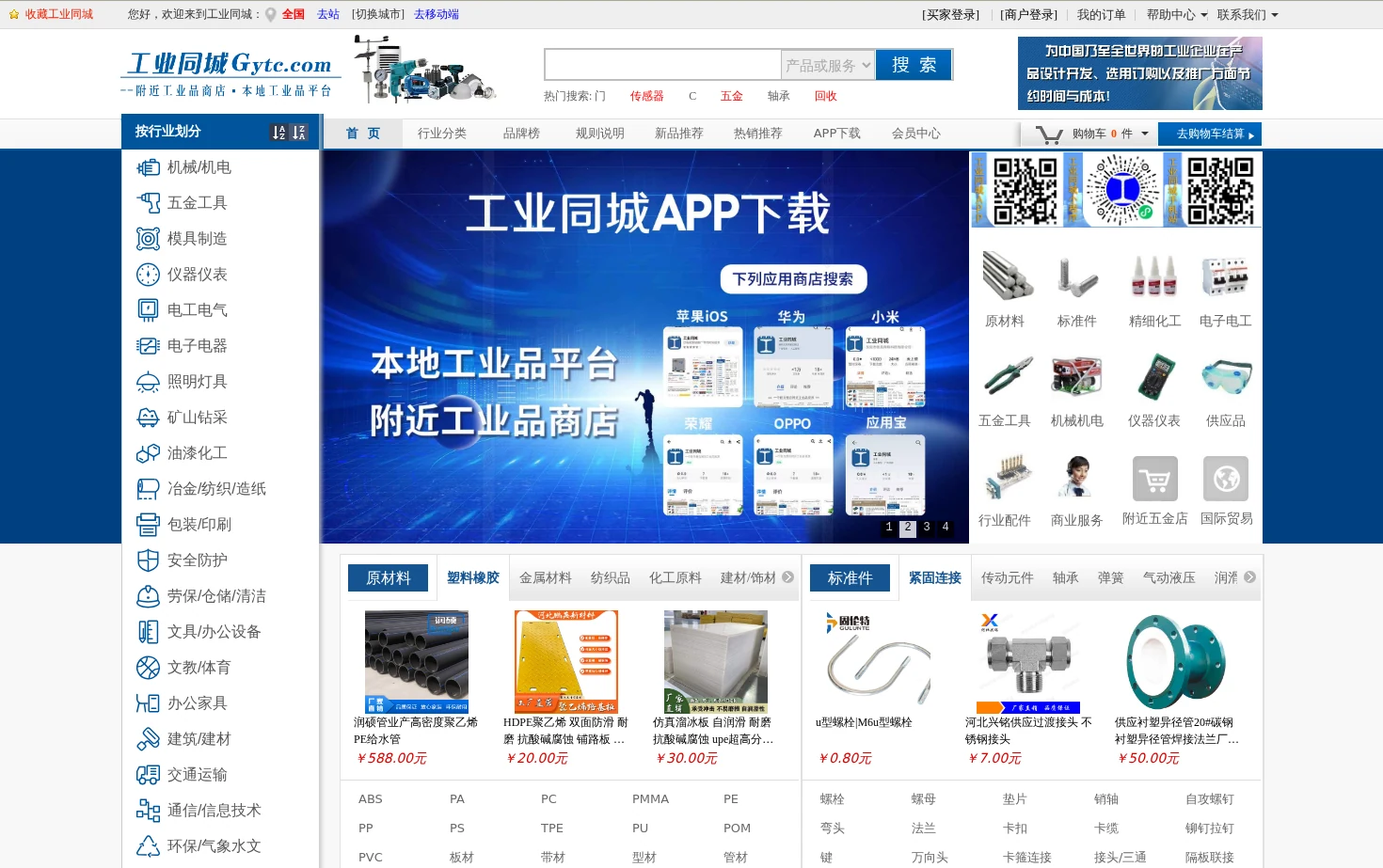Viewport: 1383px width, 868px height.
Task: Click the ABS material link
Action: [371, 799]
